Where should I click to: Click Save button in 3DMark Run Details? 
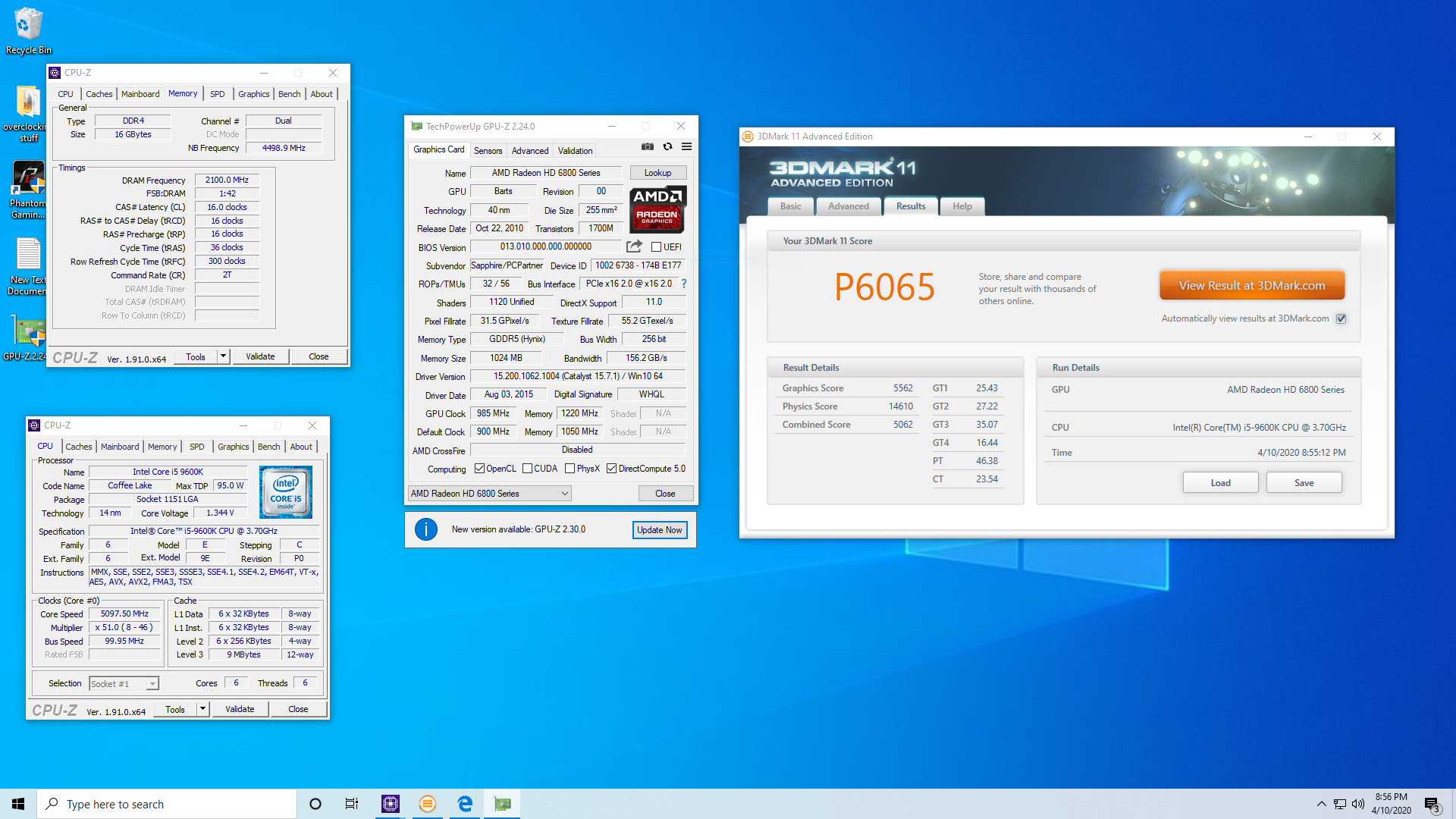coord(1304,483)
